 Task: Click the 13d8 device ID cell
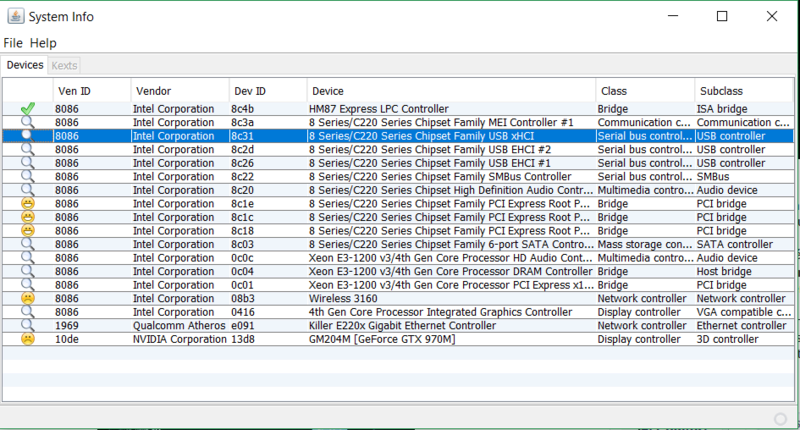tap(242, 339)
